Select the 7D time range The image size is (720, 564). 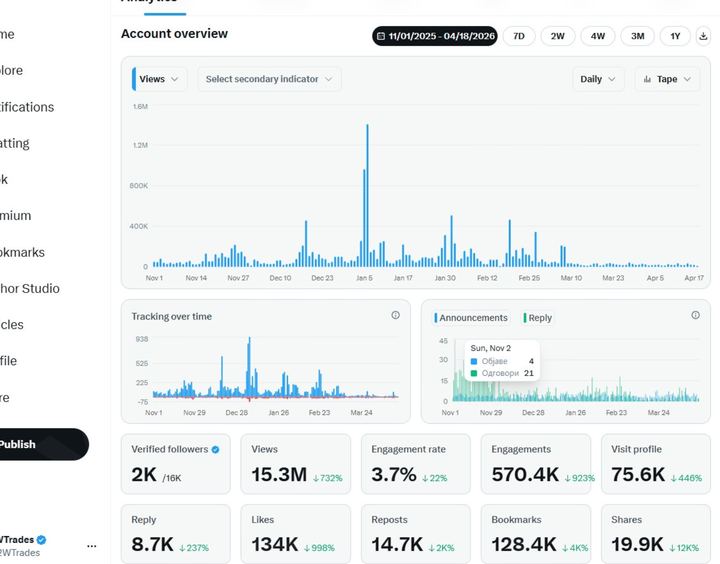[519, 36]
